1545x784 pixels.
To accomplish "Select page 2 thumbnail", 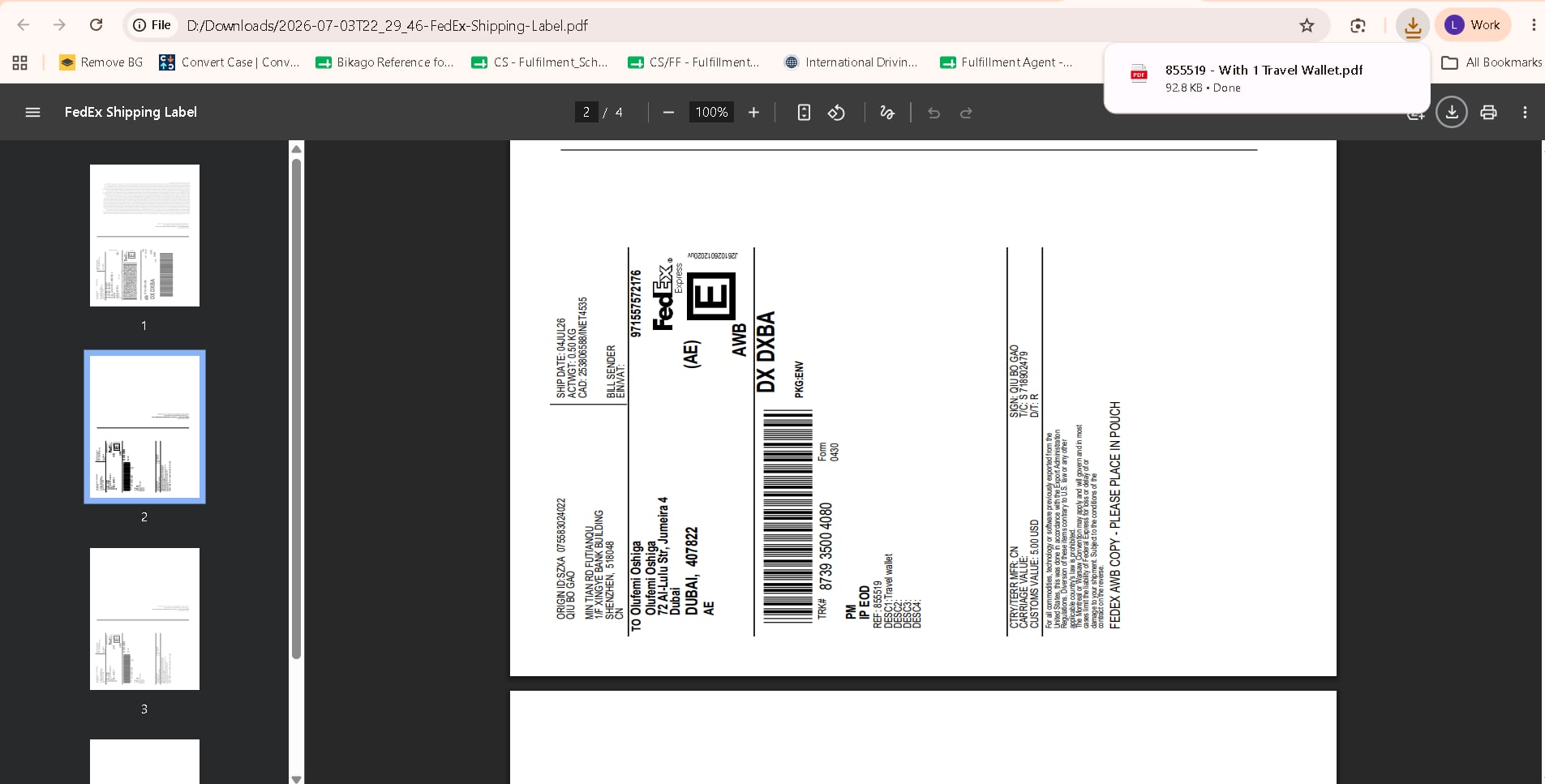I will pyautogui.click(x=144, y=426).
